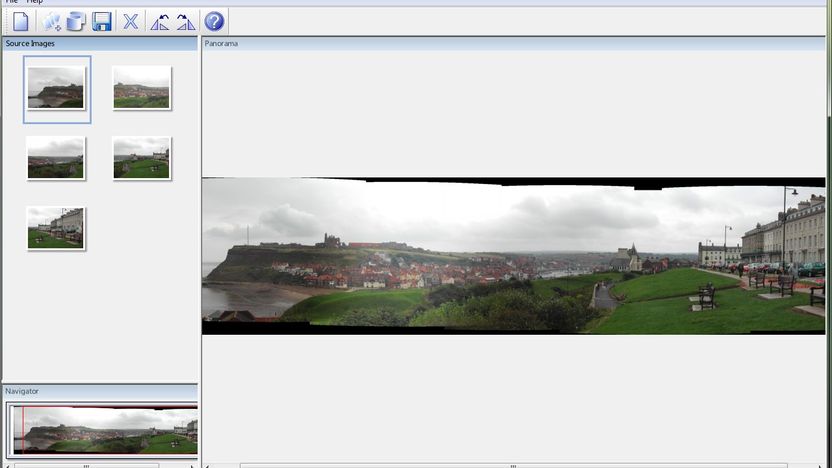Rotate image clockwise
Image resolution: width=832 pixels, height=468 pixels.
coord(186,22)
